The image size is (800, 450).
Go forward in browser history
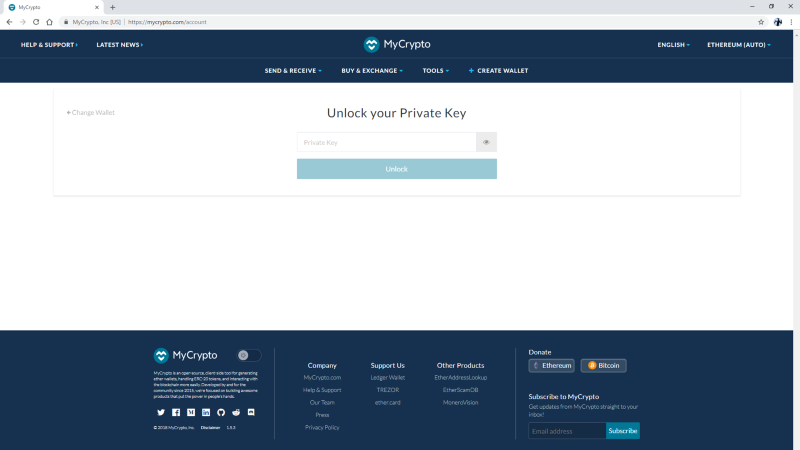(x=22, y=22)
